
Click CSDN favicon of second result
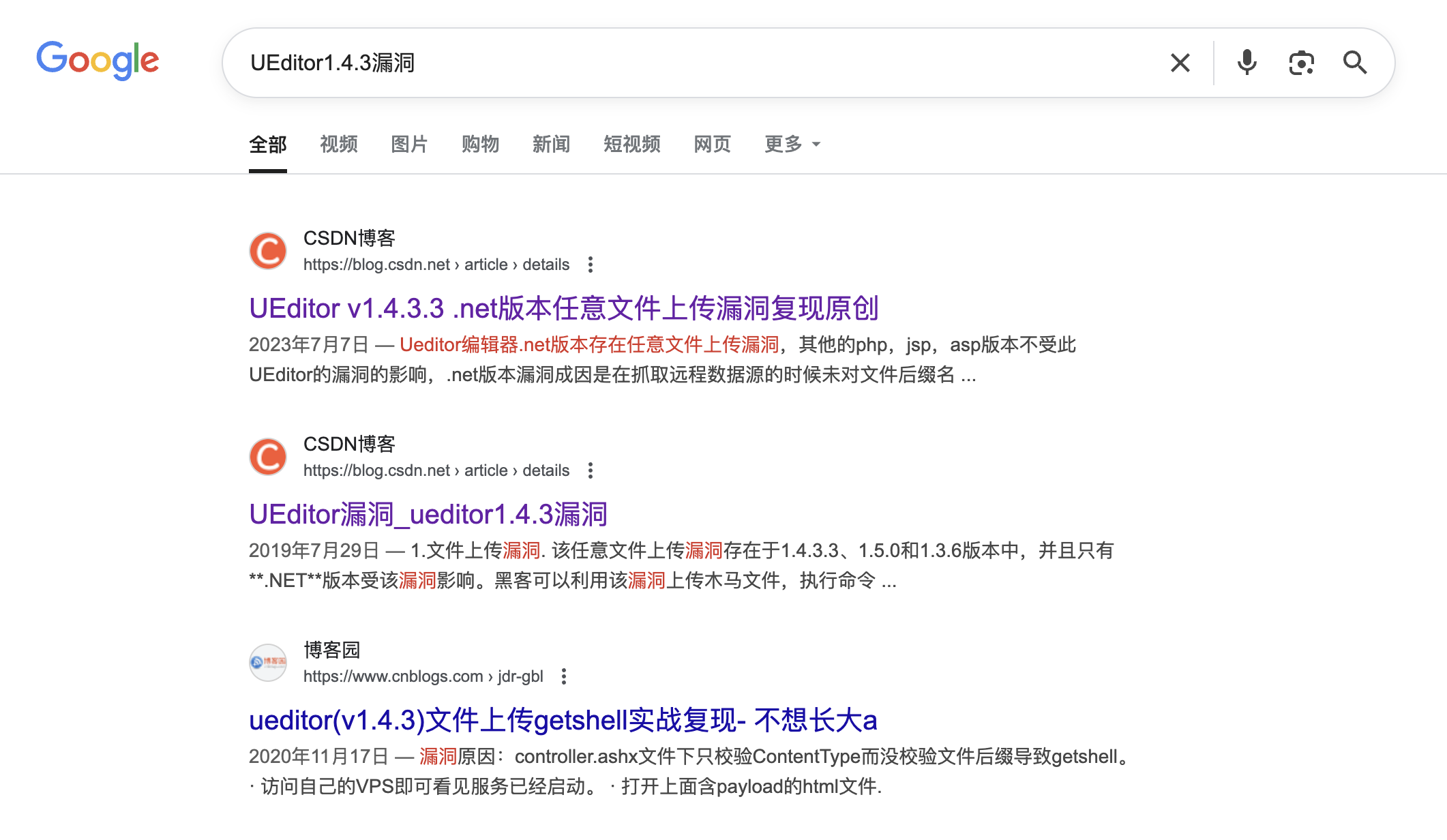[x=268, y=457]
